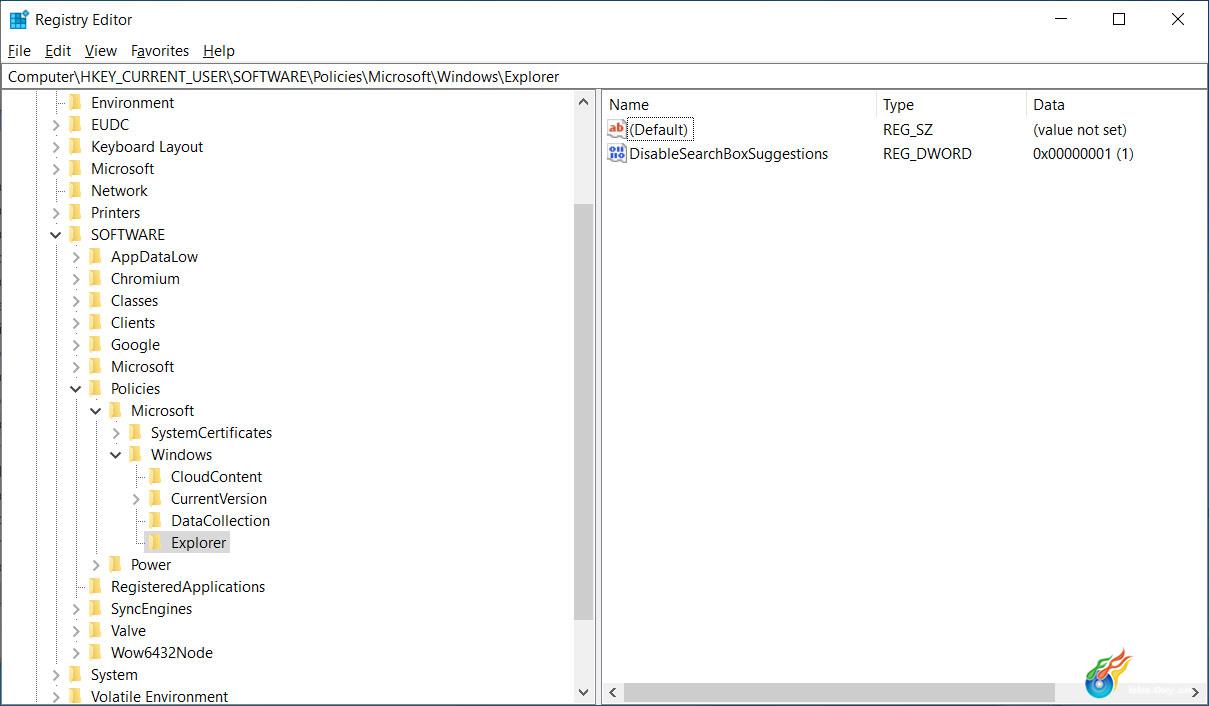
Task: Click the REG_SZ type cell
Action: (908, 129)
